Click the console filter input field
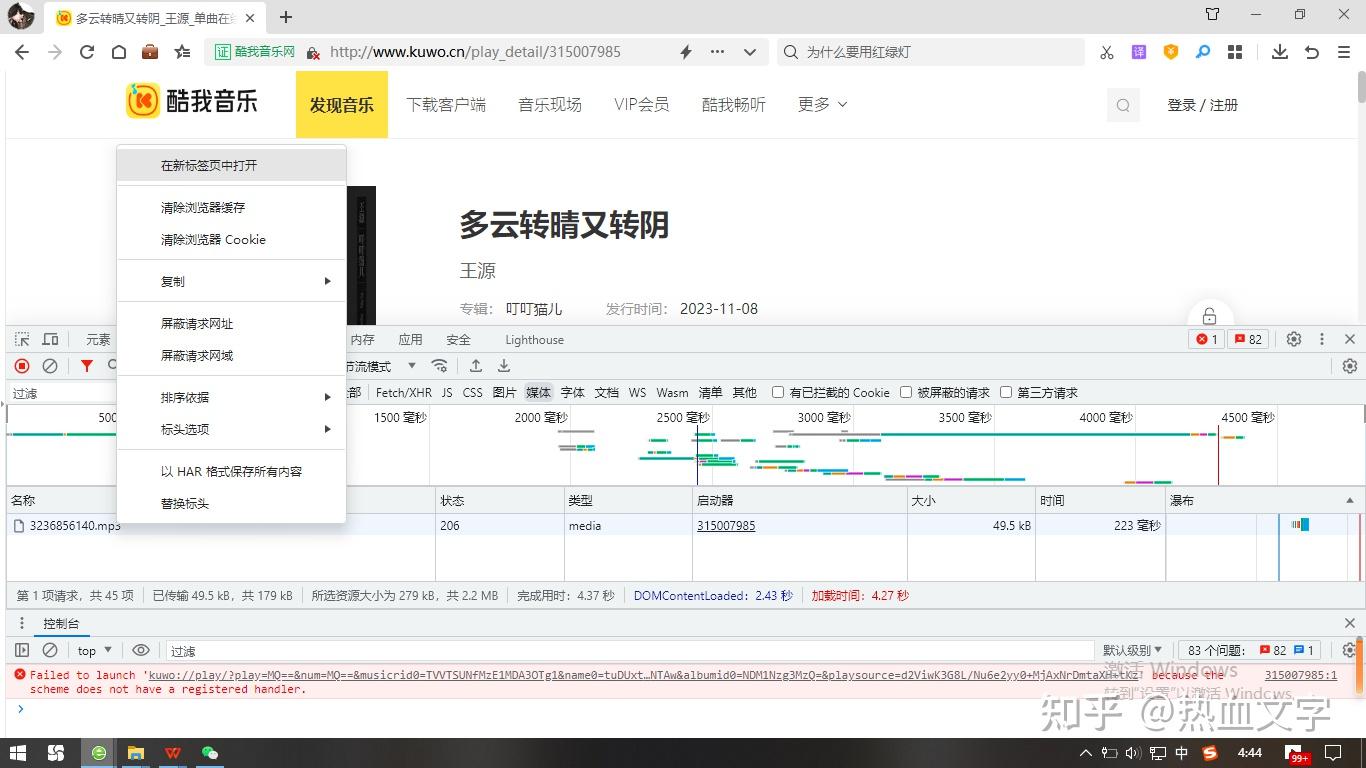 pyautogui.click(x=630, y=651)
